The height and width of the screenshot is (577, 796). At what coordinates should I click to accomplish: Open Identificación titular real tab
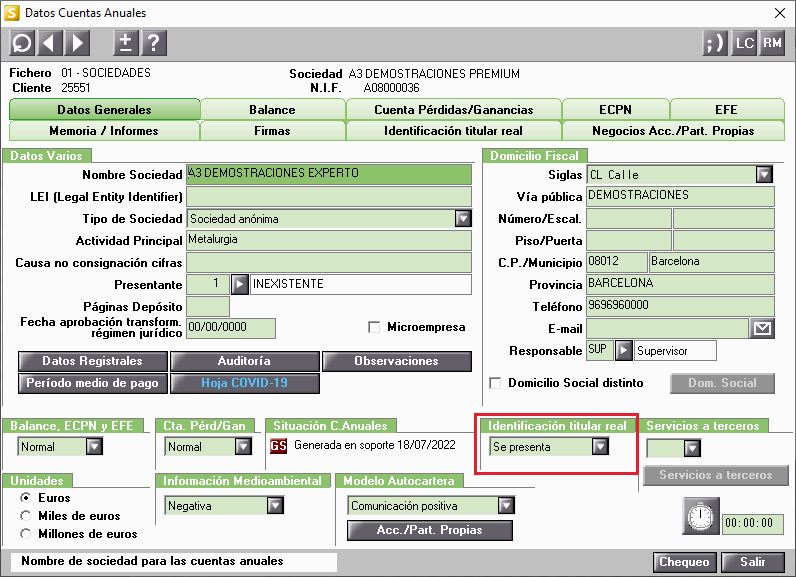[453, 131]
